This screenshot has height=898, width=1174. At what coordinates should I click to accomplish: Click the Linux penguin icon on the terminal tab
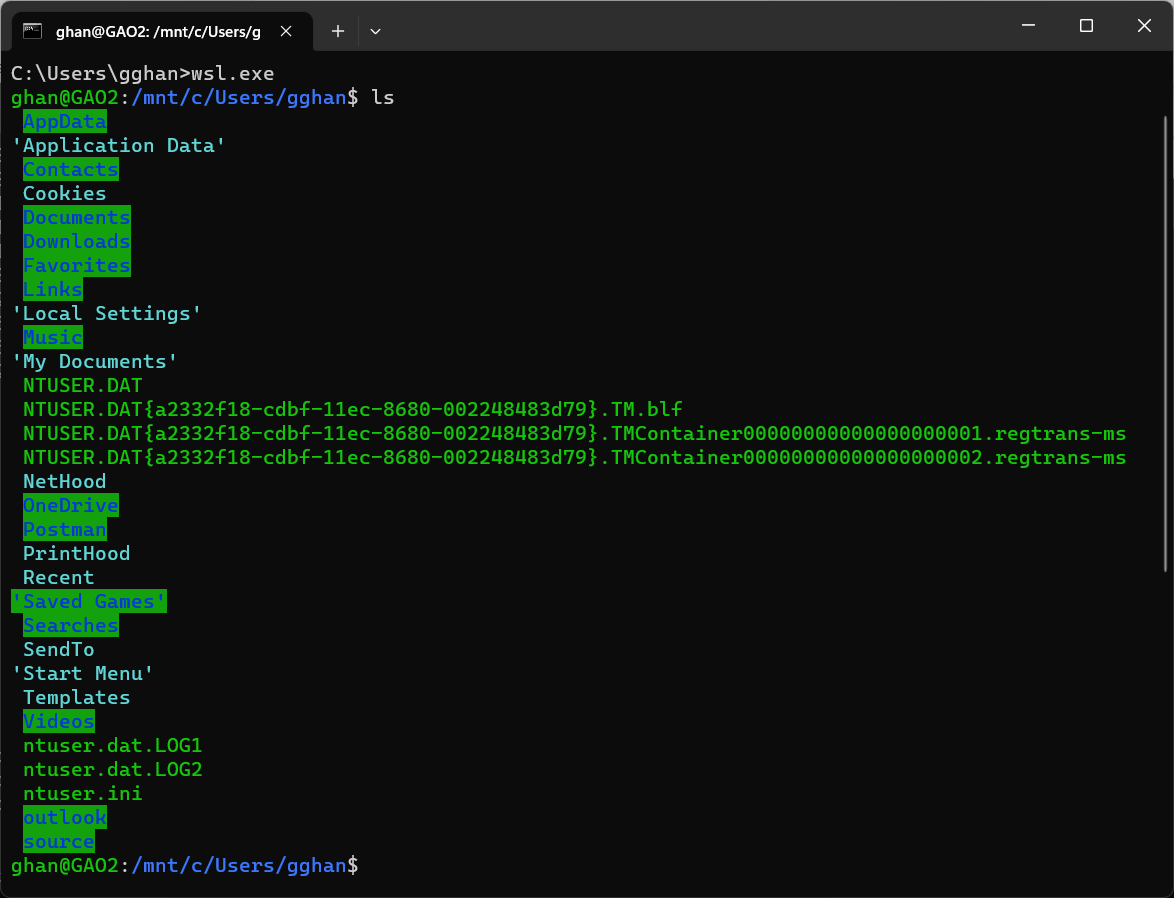(33, 31)
